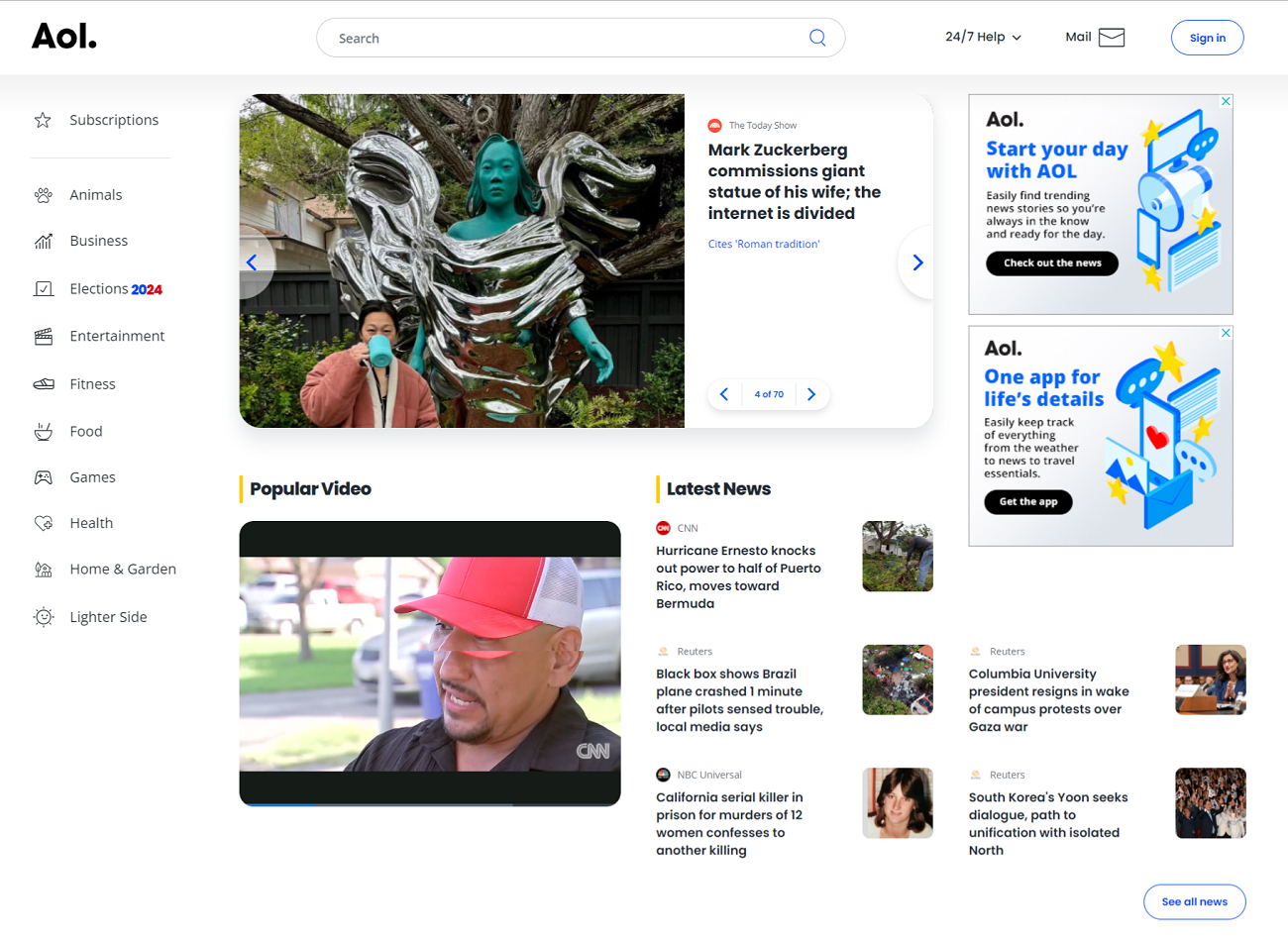Click the serial killer story thumbnail
This screenshot has height=939, width=1288.
(x=898, y=803)
